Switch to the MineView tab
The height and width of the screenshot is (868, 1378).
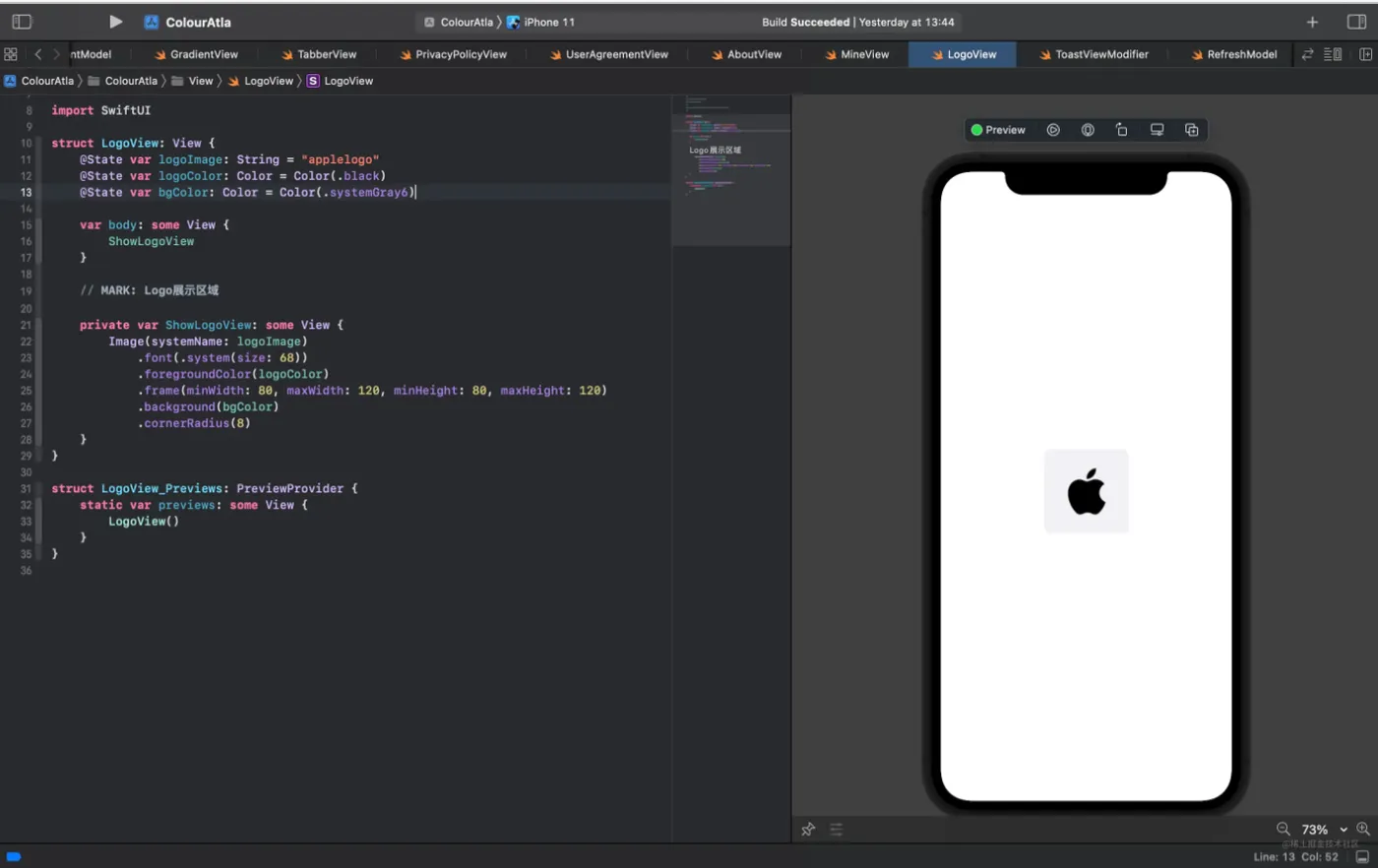pos(857,54)
